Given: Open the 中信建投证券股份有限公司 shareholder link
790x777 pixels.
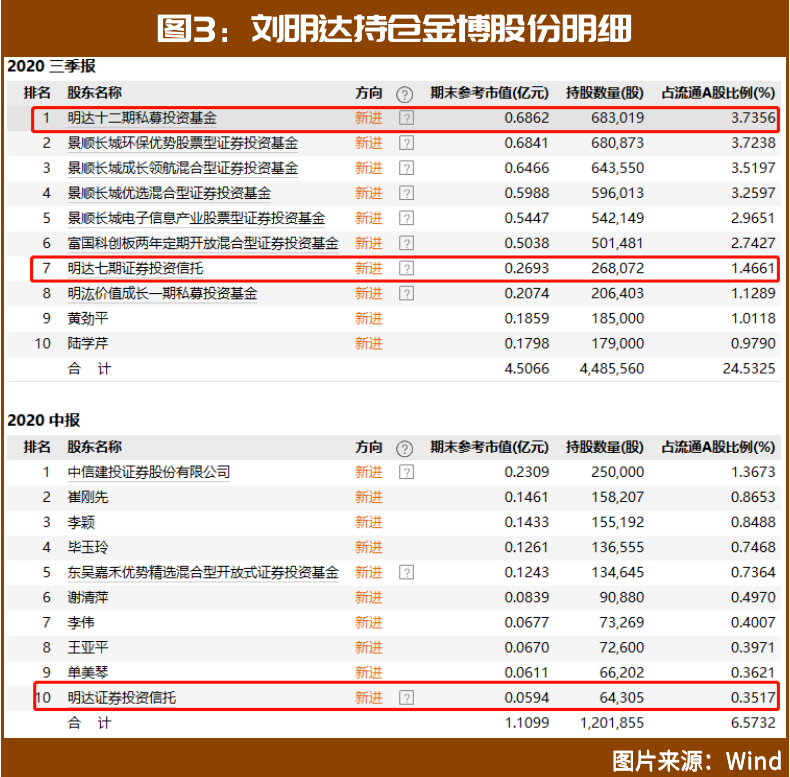Looking at the screenshot, I should pos(149,472).
